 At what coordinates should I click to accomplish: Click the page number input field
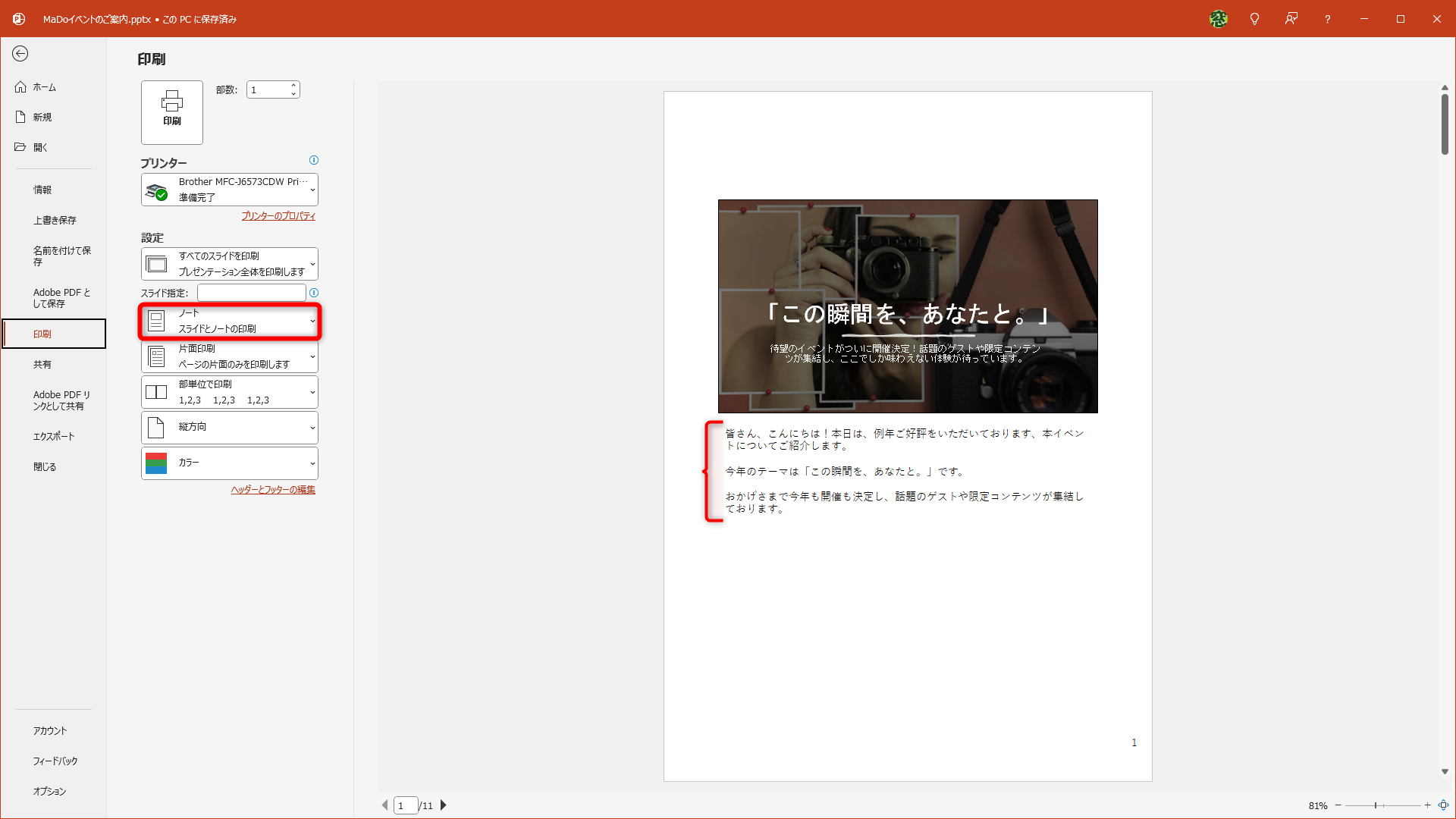click(405, 805)
